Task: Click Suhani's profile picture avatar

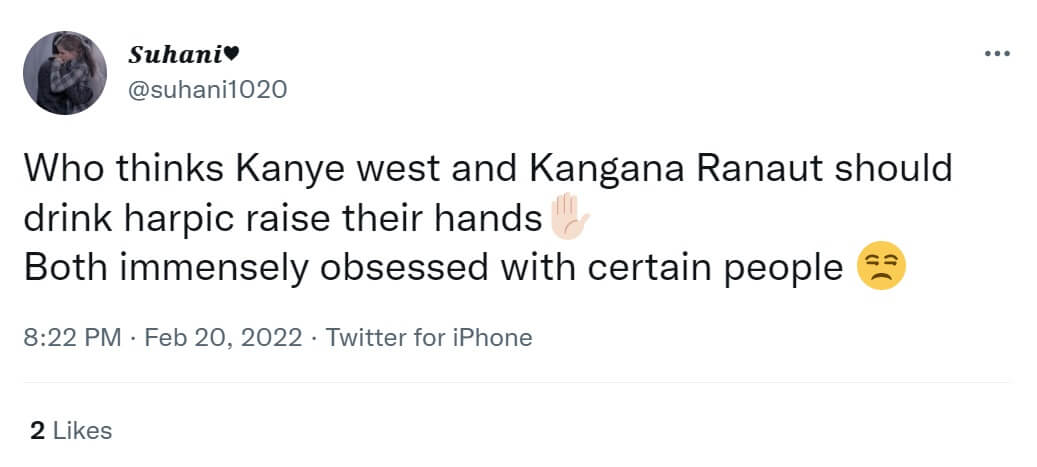Action: [x=65, y=73]
